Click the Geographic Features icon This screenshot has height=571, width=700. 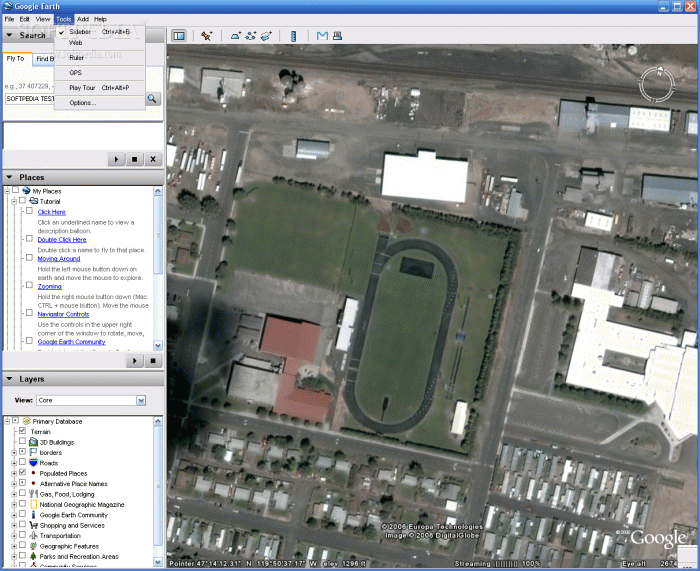33,546
